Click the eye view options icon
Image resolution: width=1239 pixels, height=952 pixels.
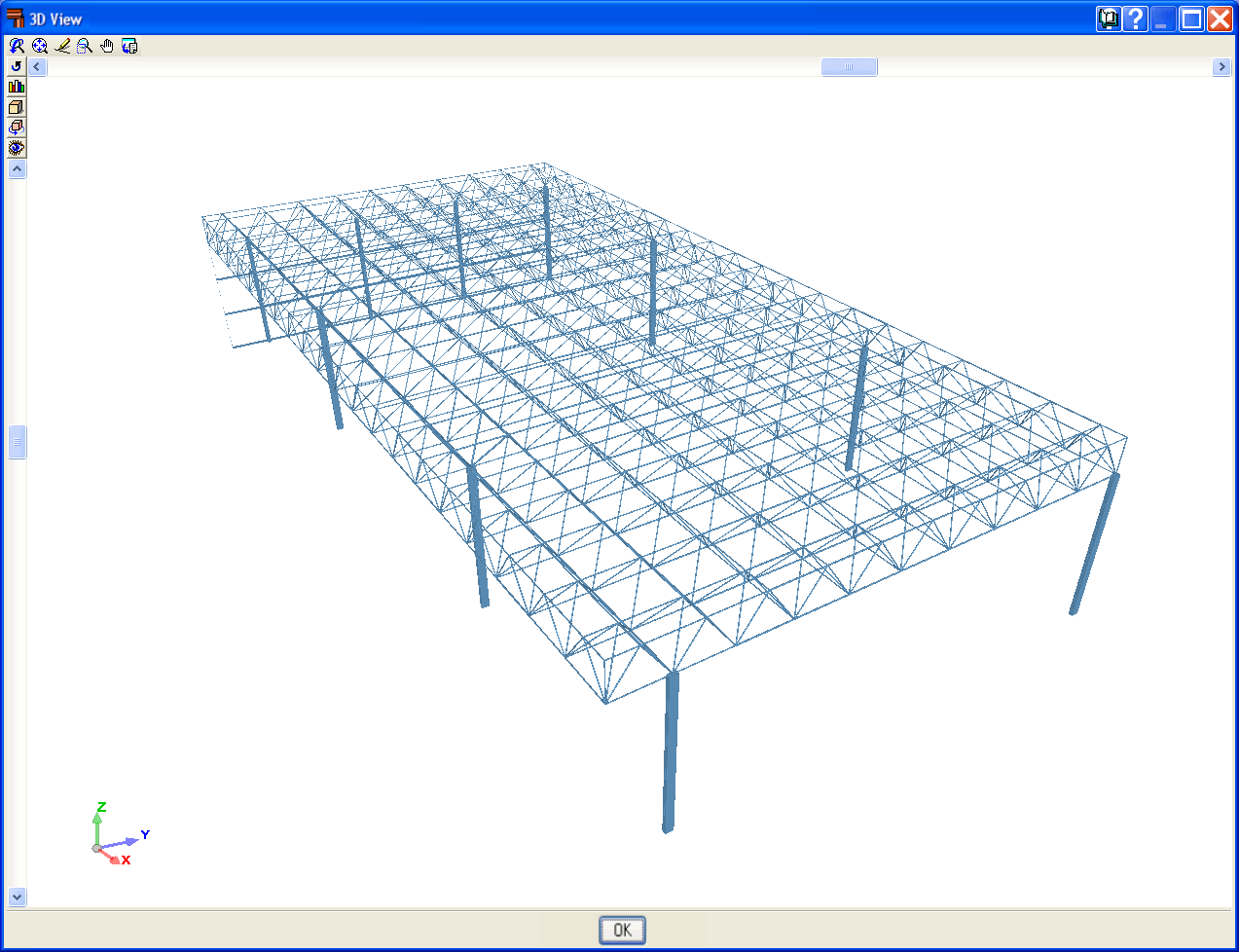click(x=17, y=148)
